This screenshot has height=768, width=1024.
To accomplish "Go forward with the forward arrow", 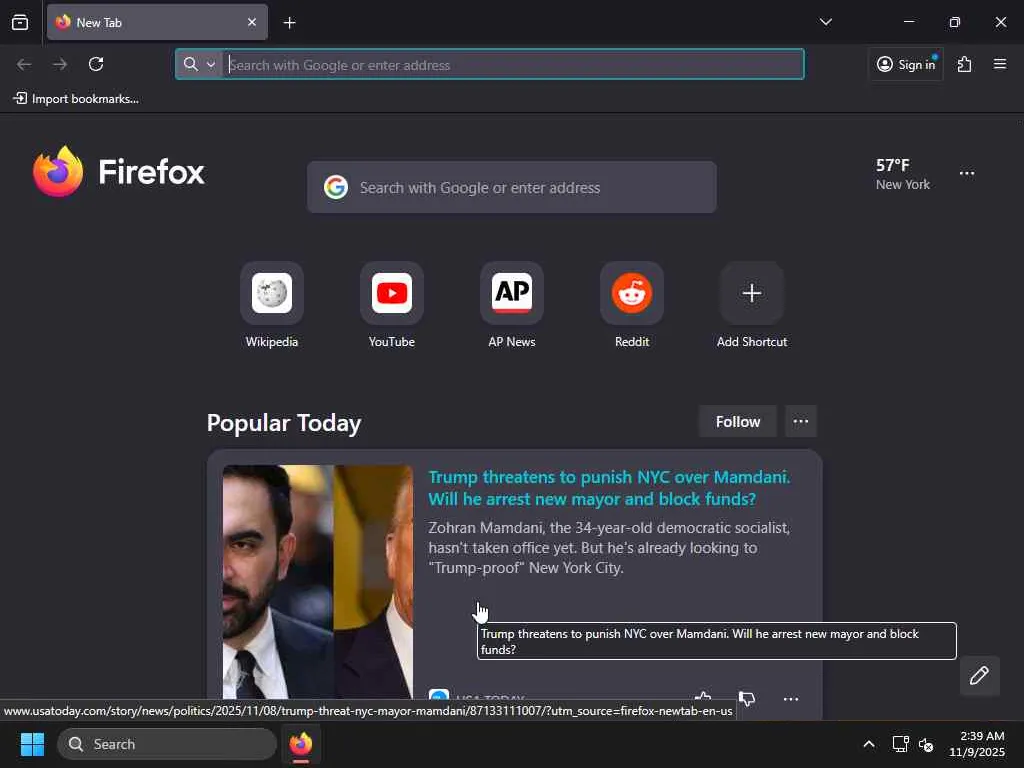I will click(60, 64).
